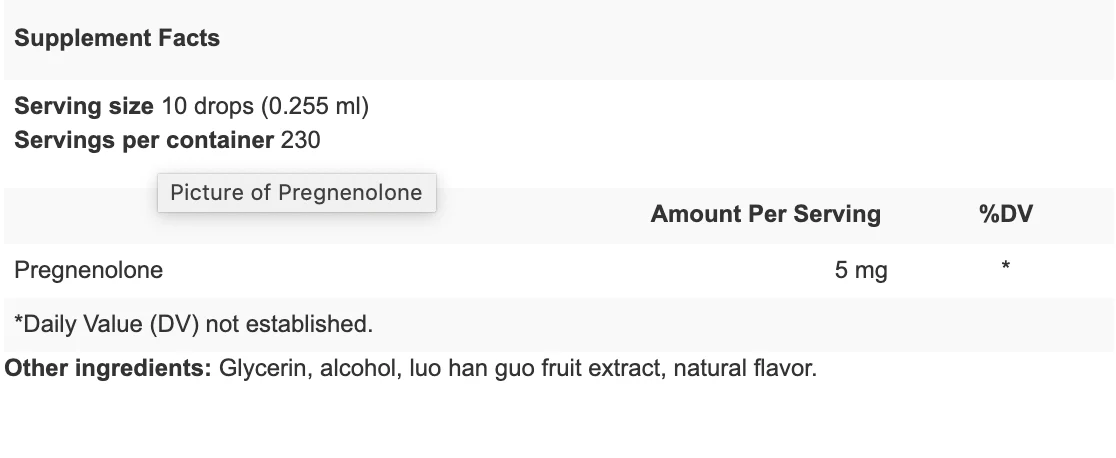Image resolution: width=1116 pixels, height=458 pixels.
Task: Click the Daily Value not established footnote
Action: point(194,324)
